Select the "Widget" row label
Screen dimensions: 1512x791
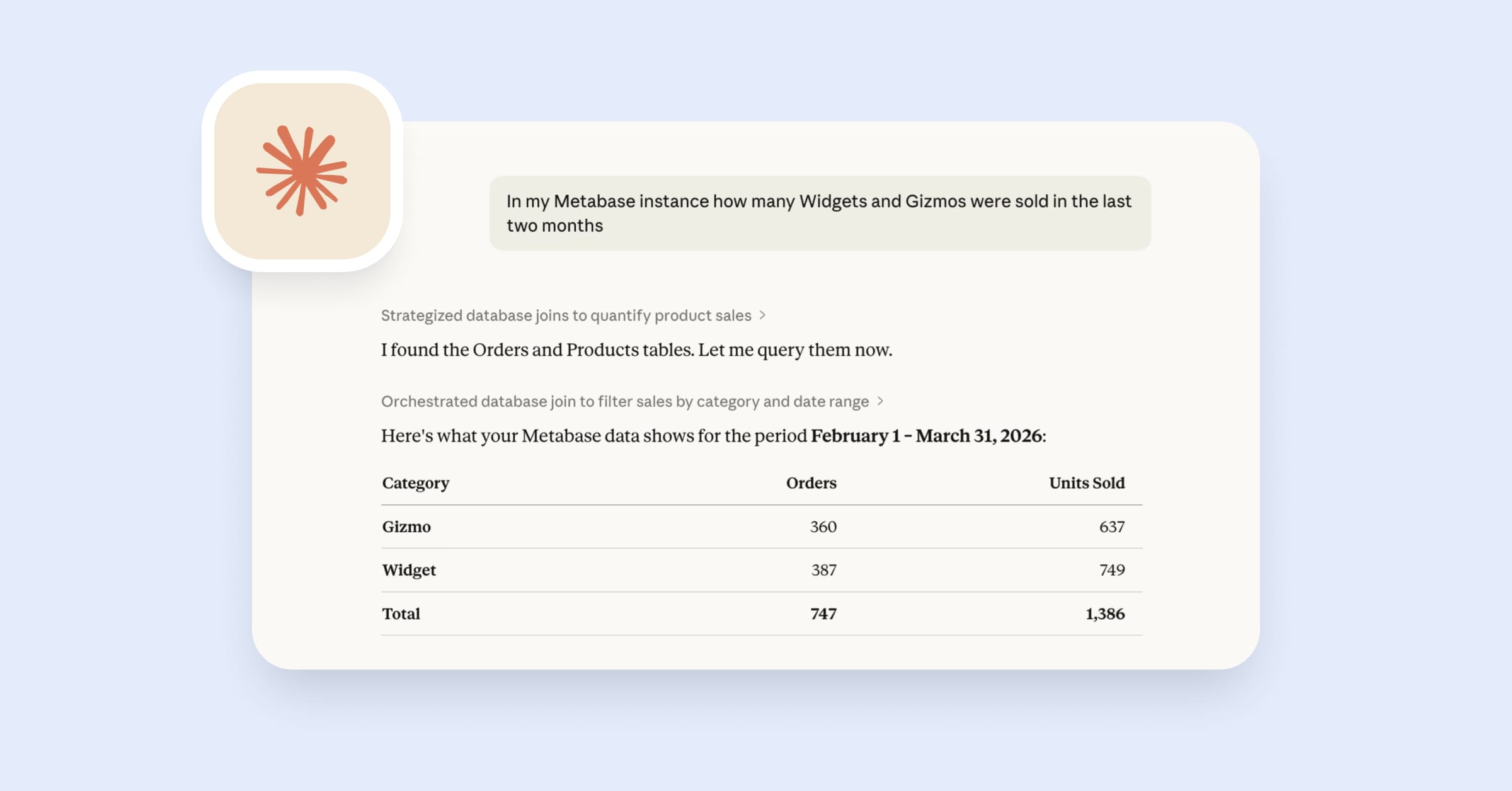[409, 570]
